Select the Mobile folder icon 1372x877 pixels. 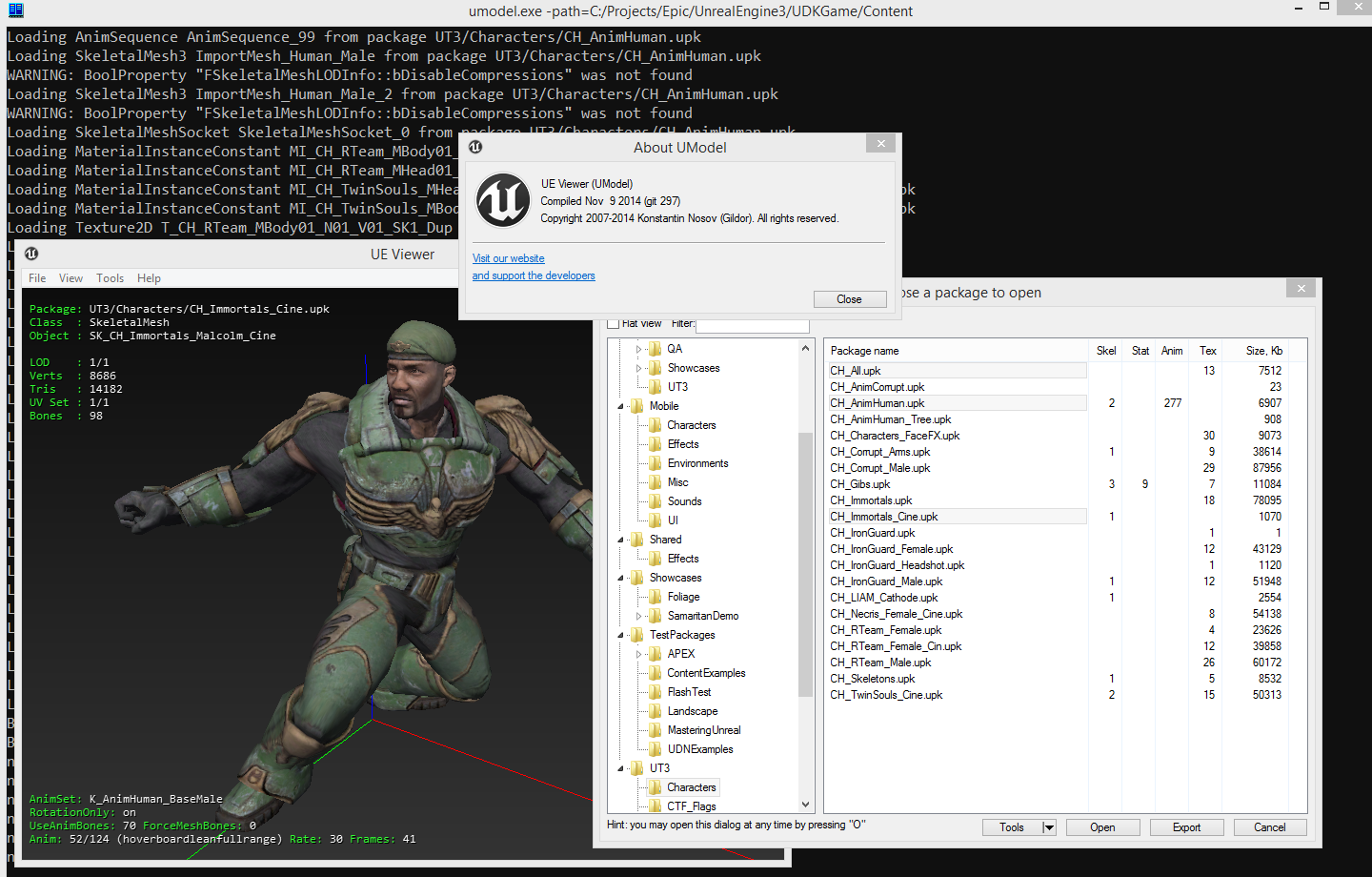coord(637,406)
